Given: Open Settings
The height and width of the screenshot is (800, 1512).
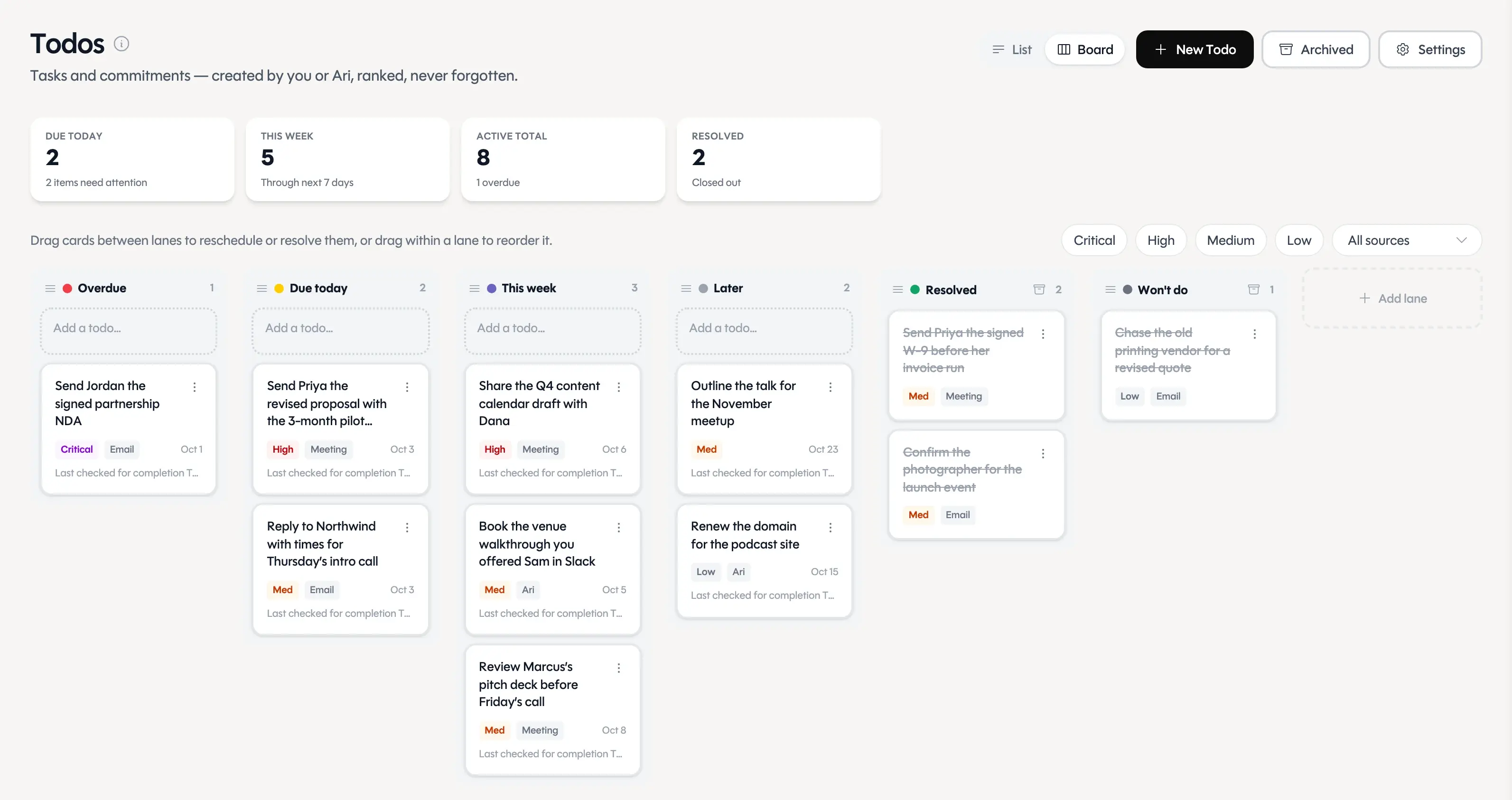Looking at the screenshot, I should tap(1430, 49).
